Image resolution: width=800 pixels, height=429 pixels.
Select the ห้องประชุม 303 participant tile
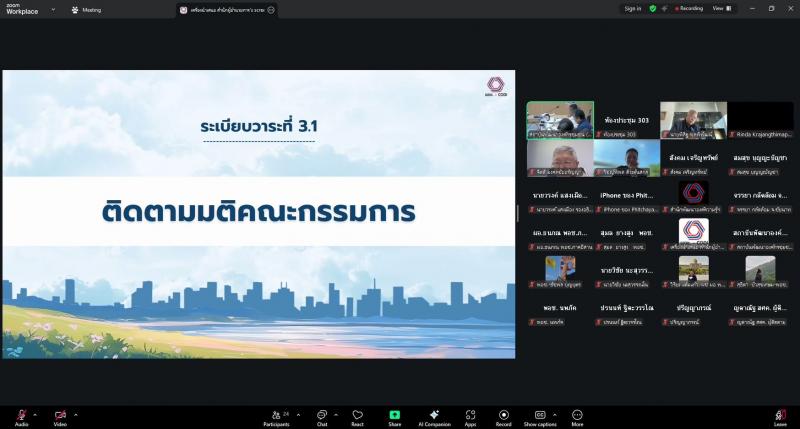627,120
